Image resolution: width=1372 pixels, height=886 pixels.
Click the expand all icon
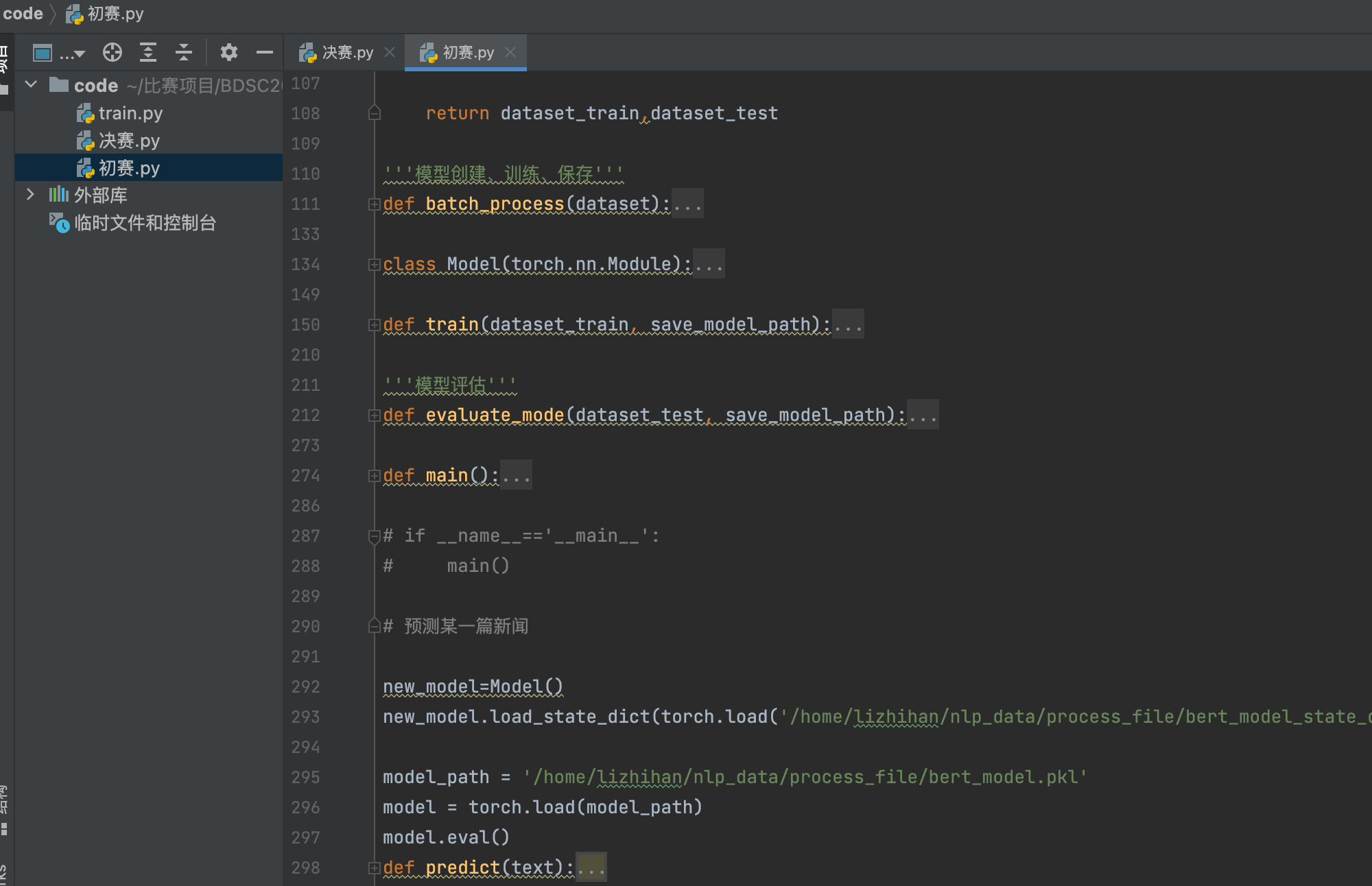point(148,53)
